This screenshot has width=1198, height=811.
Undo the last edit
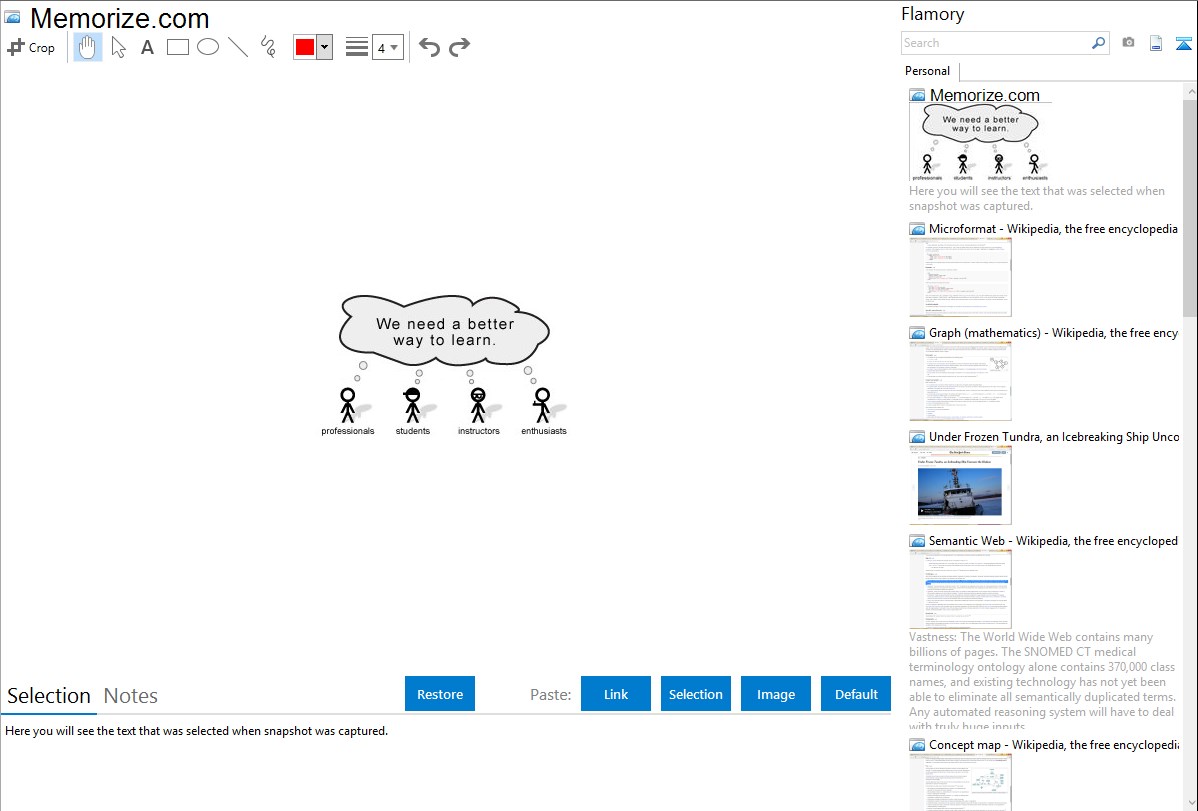[x=429, y=47]
